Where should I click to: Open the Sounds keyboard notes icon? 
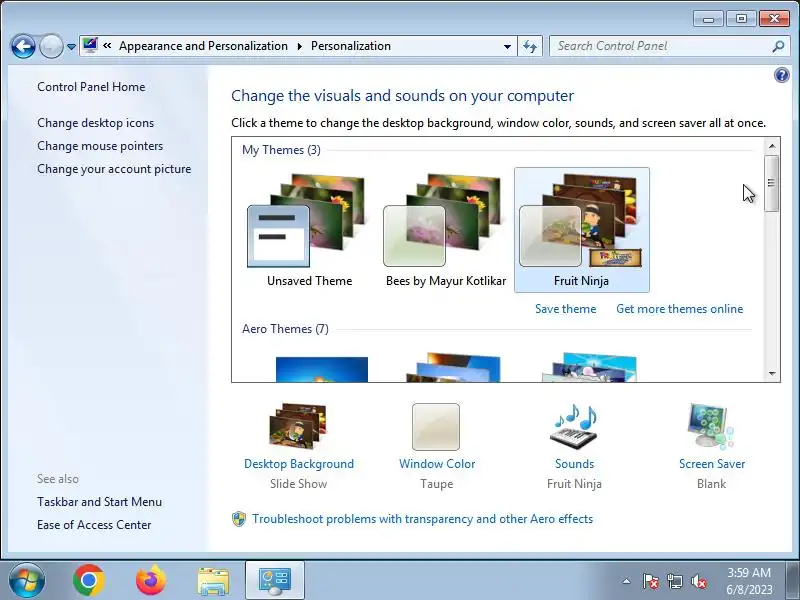pyautogui.click(x=574, y=427)
